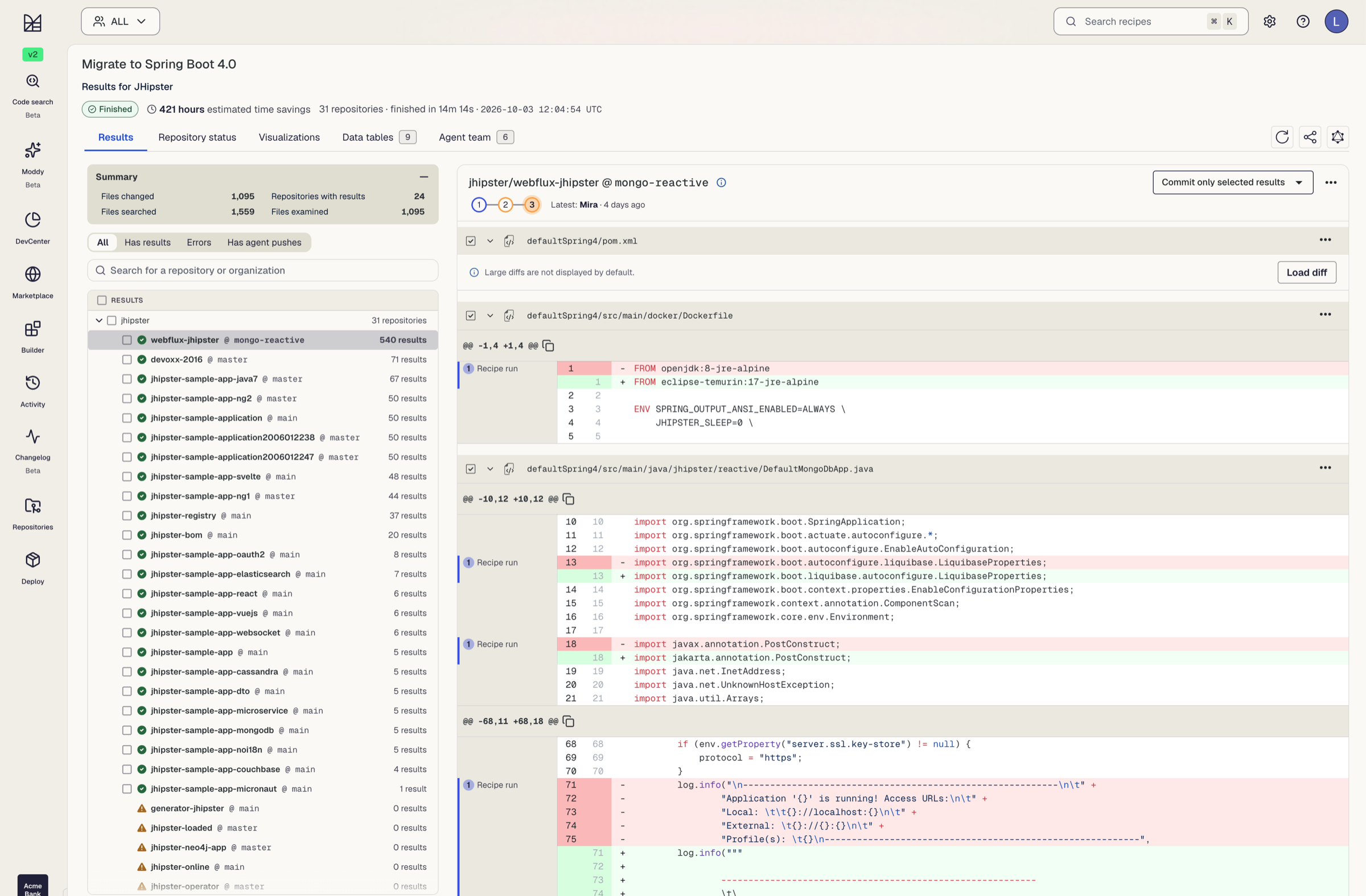Open the help icon
Screen dimensions: 1366x896
pos(1302,21)
